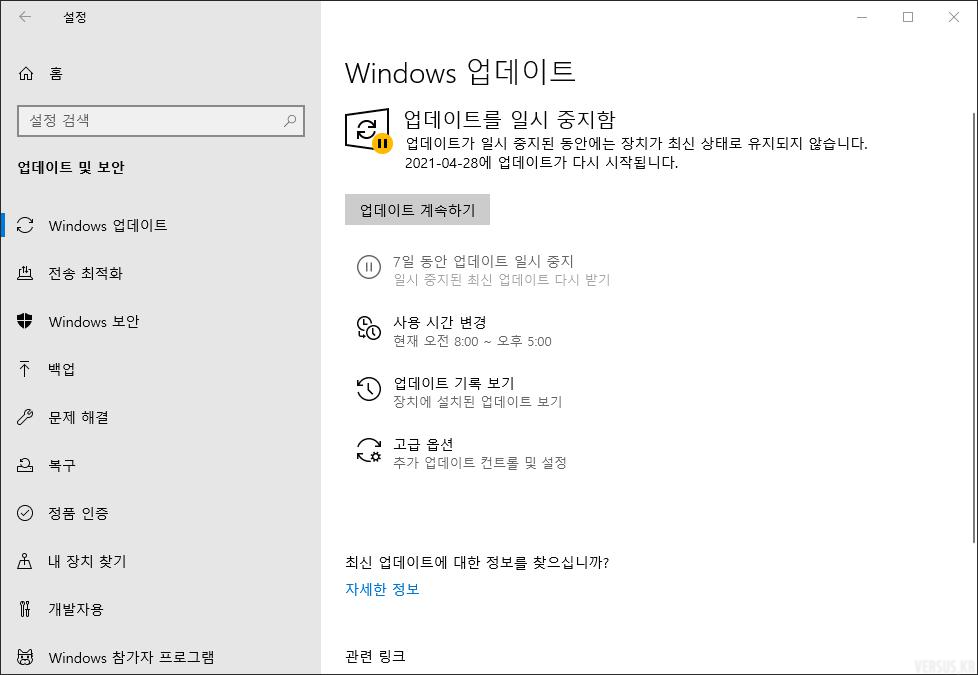Click the 설정 검색 search field
This screenshot has height=675, width=978.
(161, 120)
